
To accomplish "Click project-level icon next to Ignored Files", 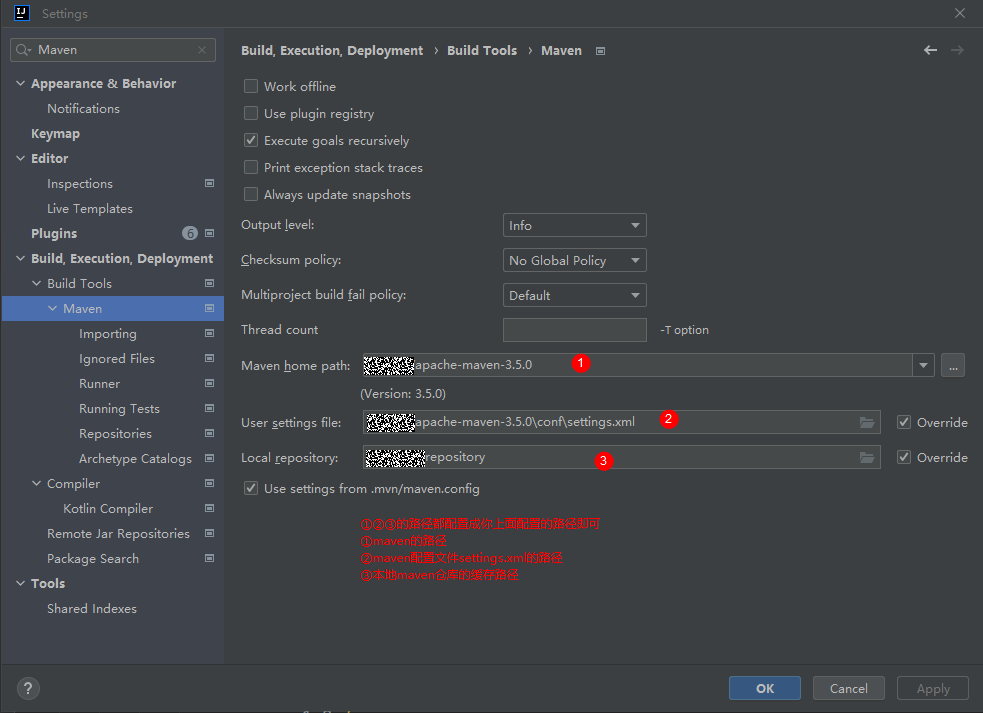I will tap(209, 359).
